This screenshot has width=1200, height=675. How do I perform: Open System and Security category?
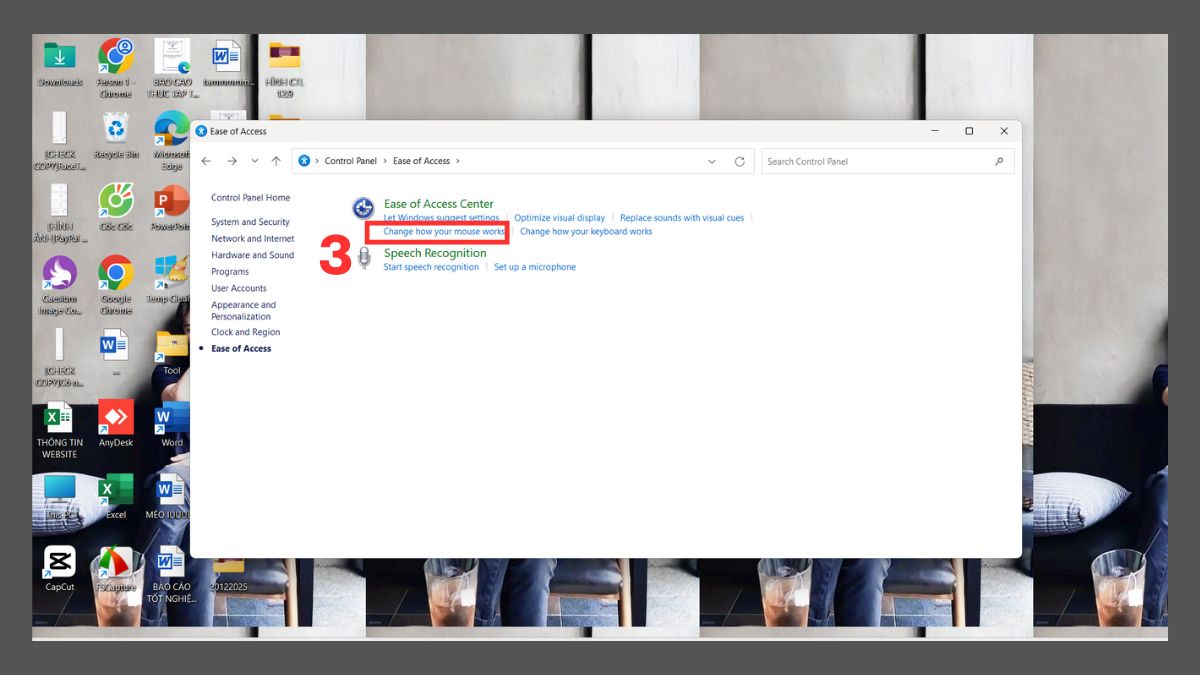click(x=250, y=222)
